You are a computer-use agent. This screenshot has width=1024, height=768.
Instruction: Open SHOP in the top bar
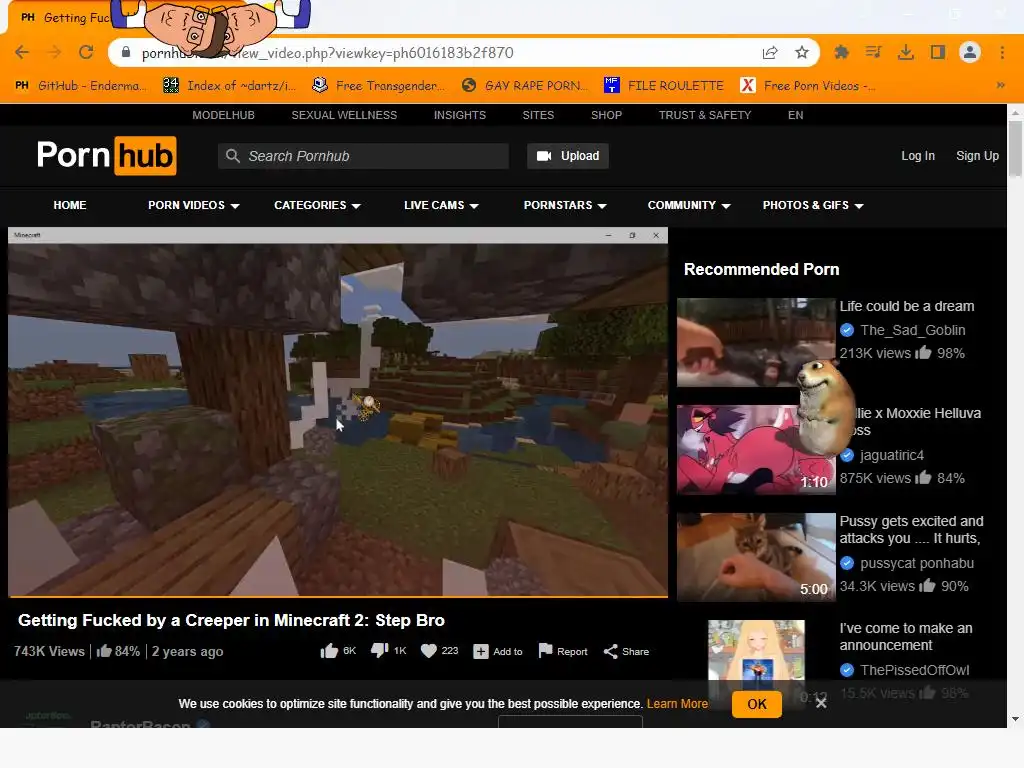pyautogui.click(x=606, y=115)
